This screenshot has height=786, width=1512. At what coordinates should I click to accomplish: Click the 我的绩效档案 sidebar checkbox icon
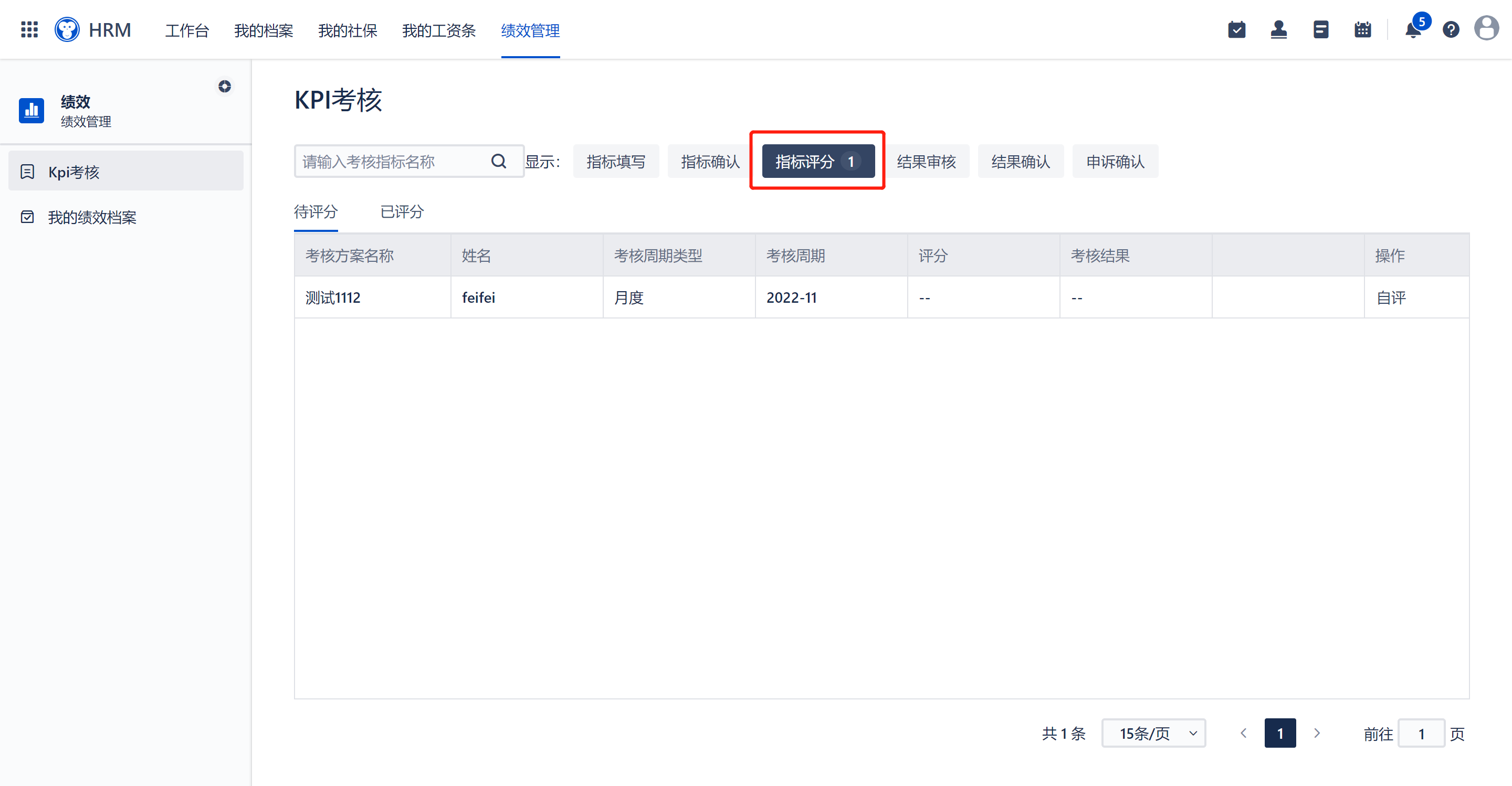pyautogui.click(x=27, y=217)
